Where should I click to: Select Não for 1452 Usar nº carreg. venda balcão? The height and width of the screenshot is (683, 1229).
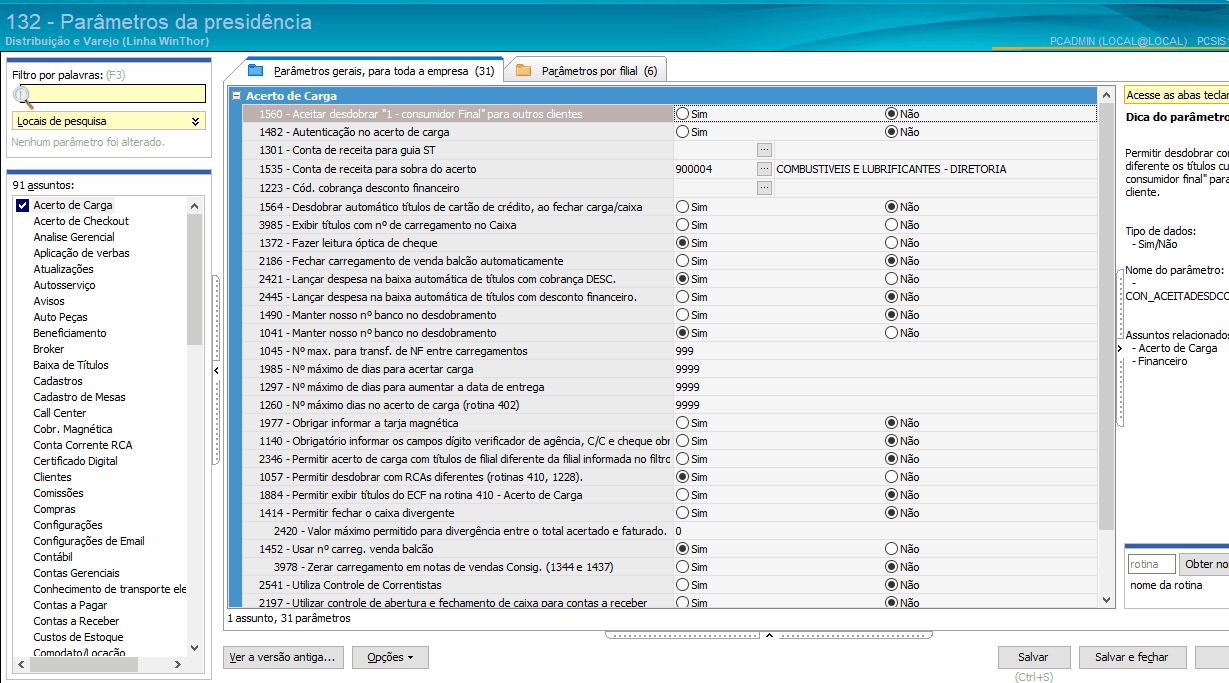(x=891, y=549)
